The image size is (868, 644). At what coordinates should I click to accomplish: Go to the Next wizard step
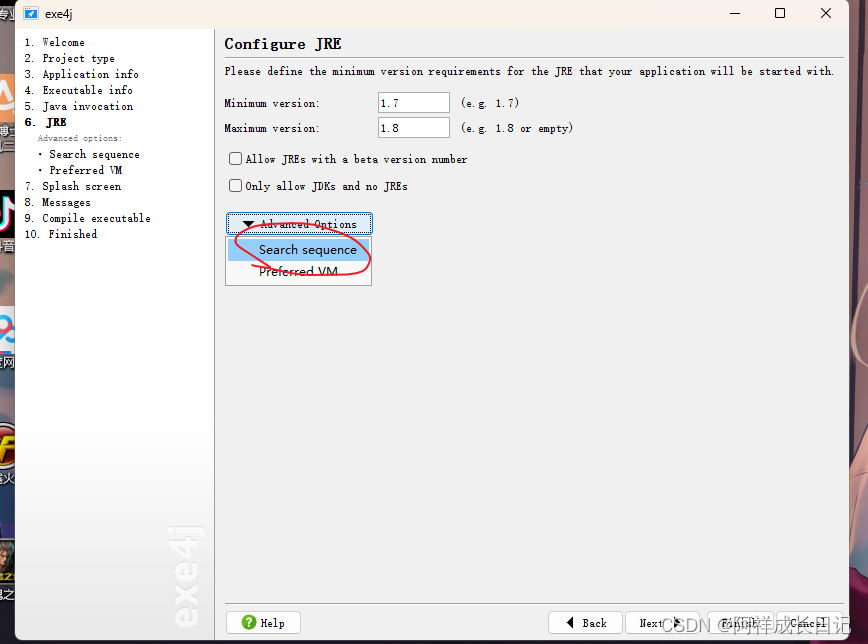pos(660,622)
